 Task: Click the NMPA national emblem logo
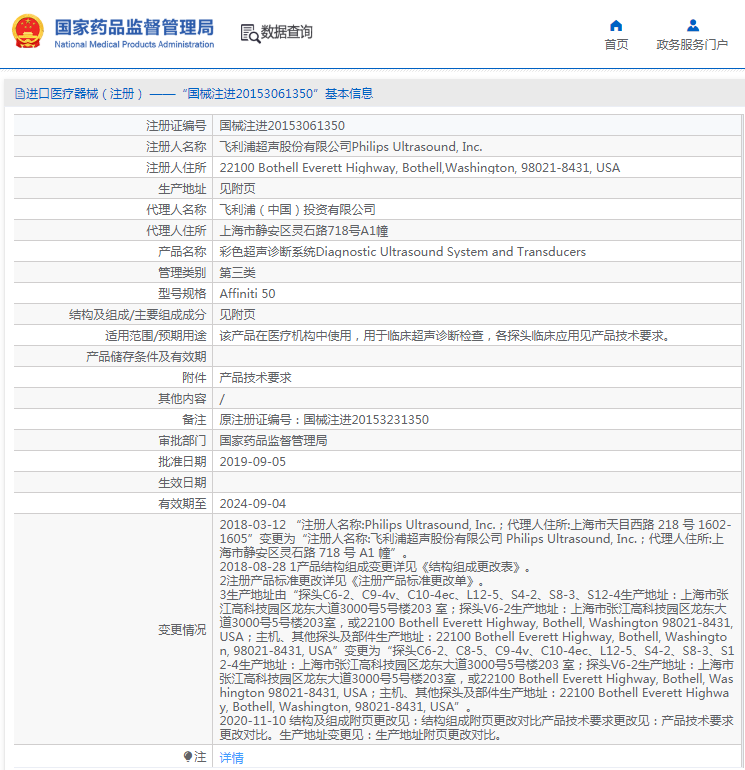(x=28, y=31)
